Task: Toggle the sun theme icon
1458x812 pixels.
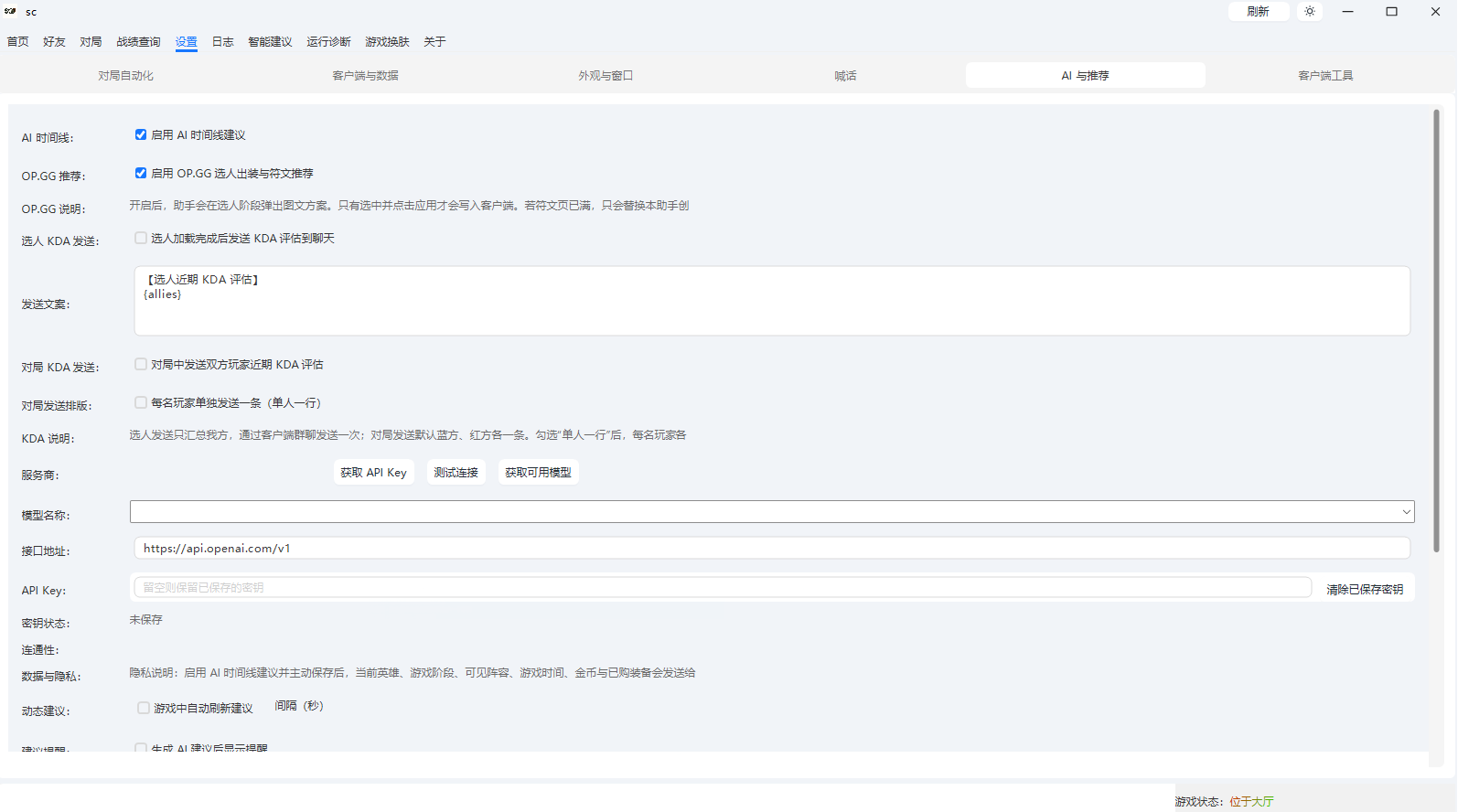Action: [x=1310, y=11]
